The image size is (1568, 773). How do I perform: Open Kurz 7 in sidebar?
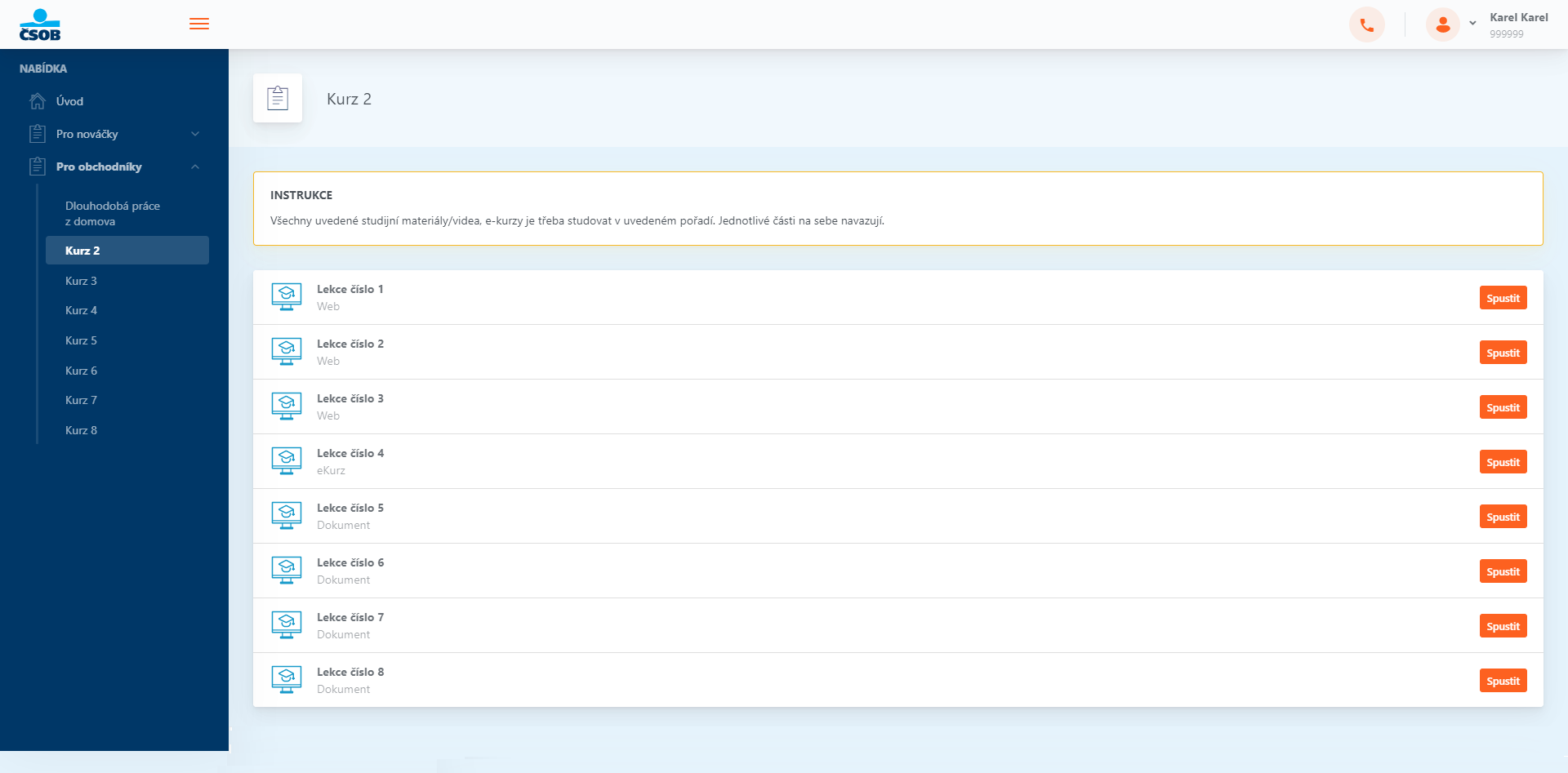tap(81, 400)
